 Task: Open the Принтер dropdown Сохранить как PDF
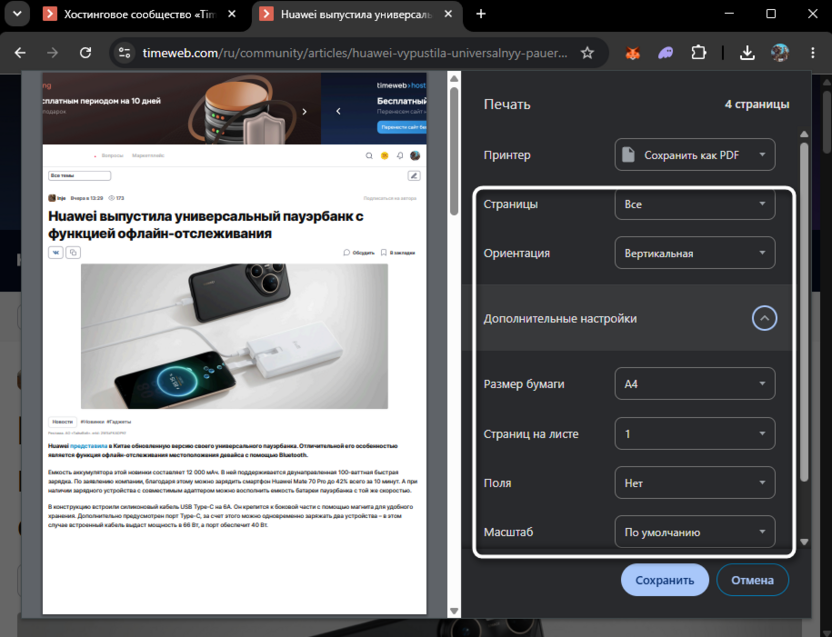(x=695, y=155)
